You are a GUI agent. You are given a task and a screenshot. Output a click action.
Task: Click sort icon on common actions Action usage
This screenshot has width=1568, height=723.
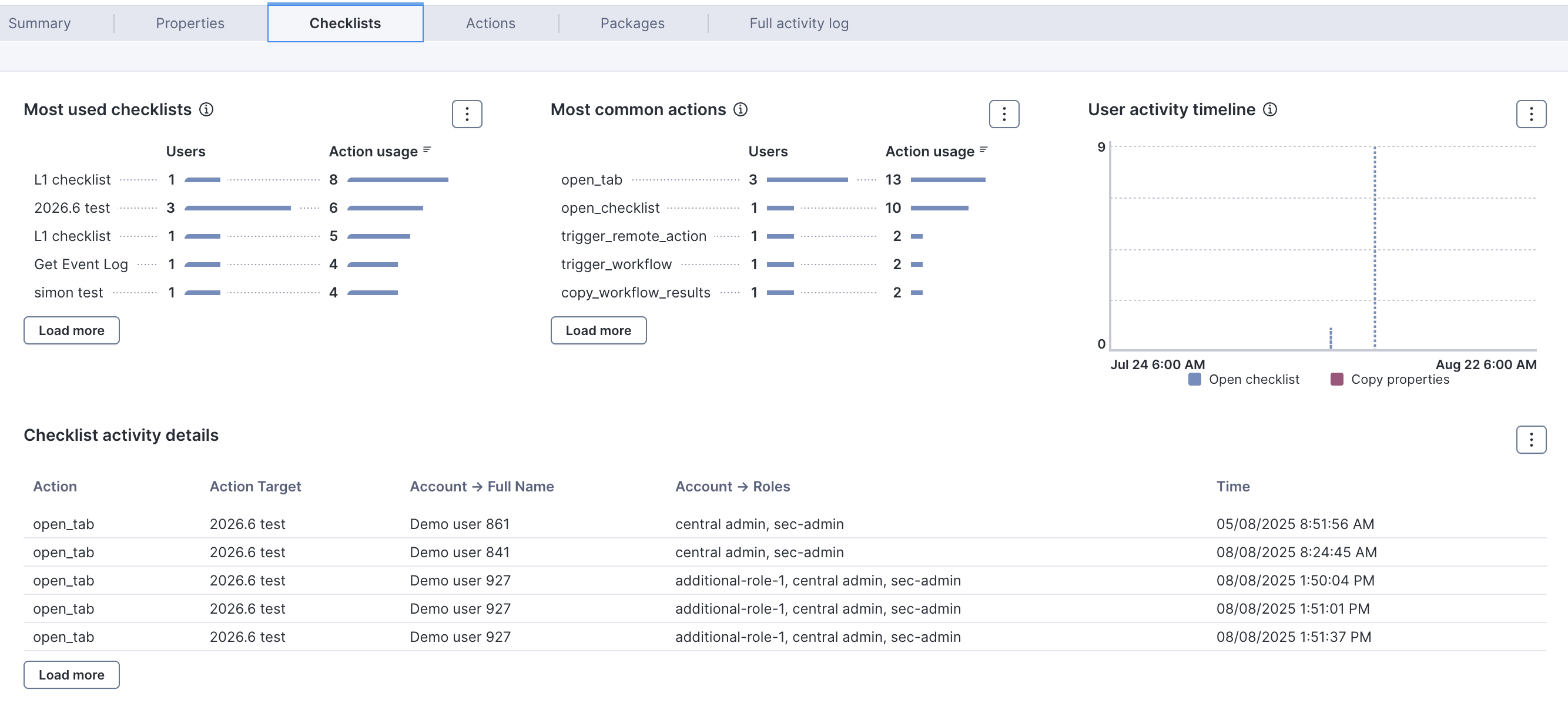pos(984,150)
